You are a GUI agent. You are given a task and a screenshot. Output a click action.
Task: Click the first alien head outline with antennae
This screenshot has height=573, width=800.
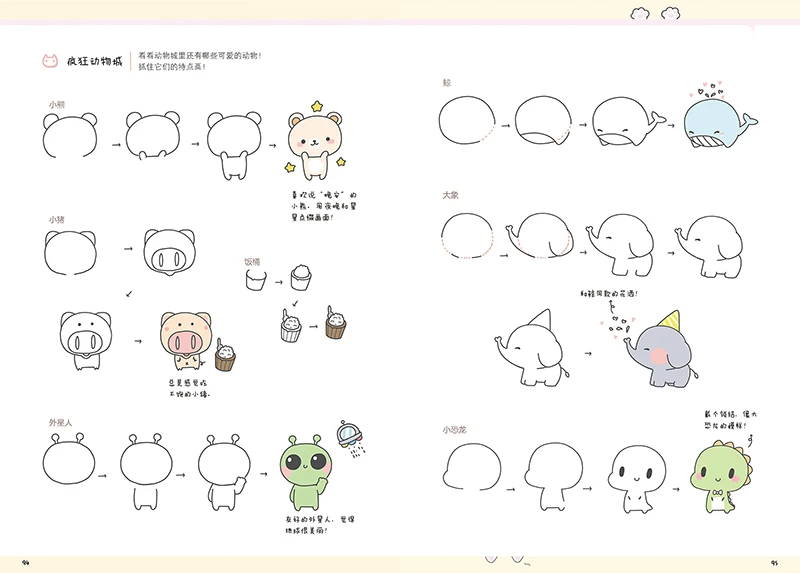click(x=69, y=459)
